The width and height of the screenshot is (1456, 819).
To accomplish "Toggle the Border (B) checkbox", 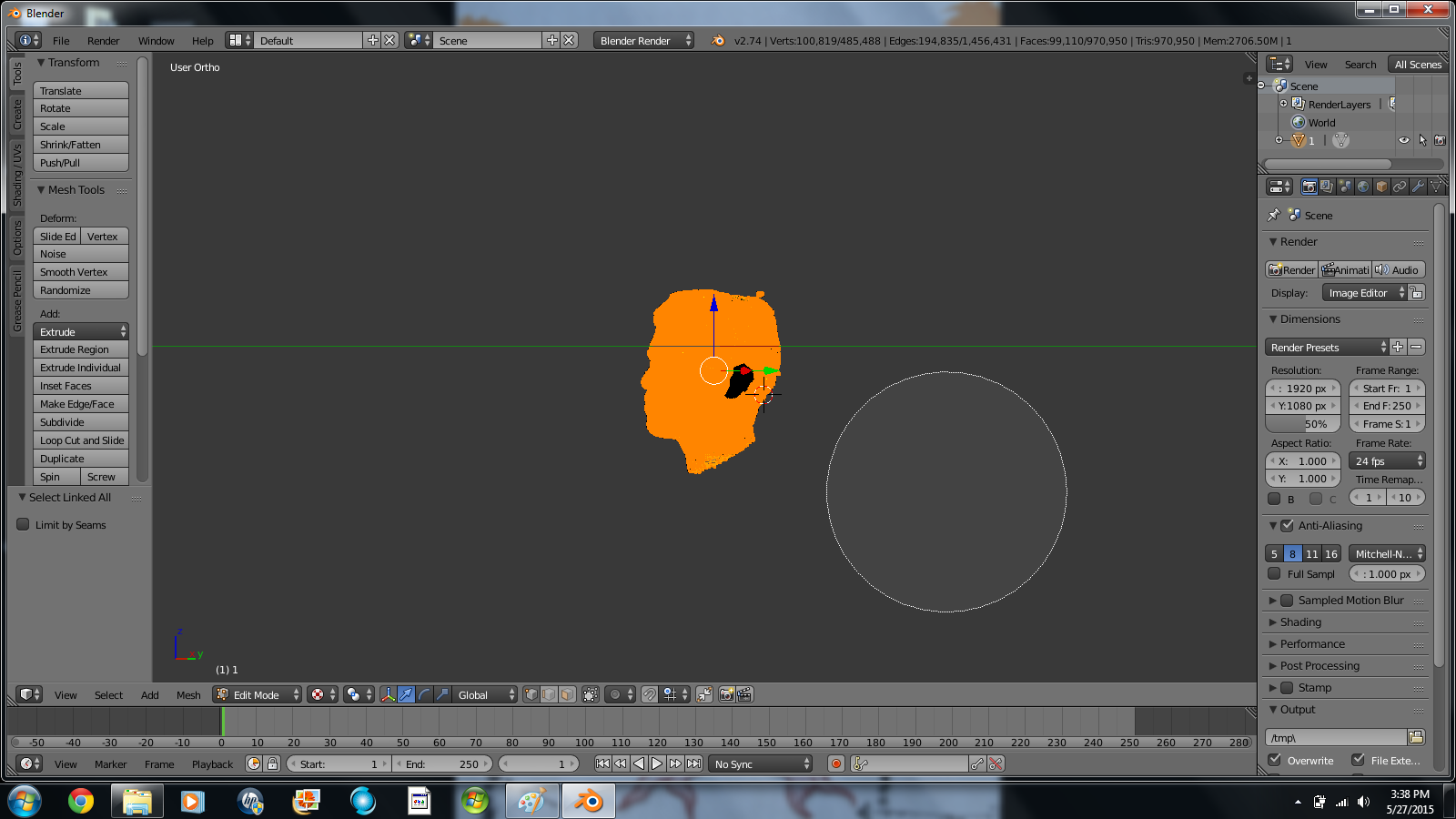I will [1274, 499].
